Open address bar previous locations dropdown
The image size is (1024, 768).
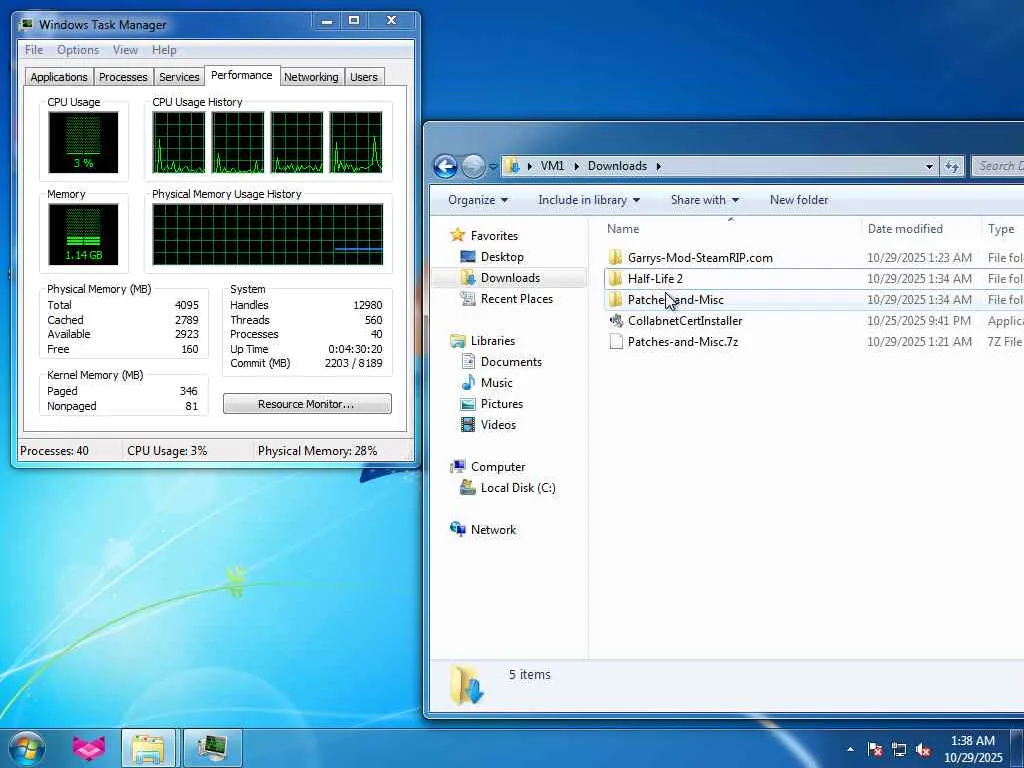click(929, 167)
